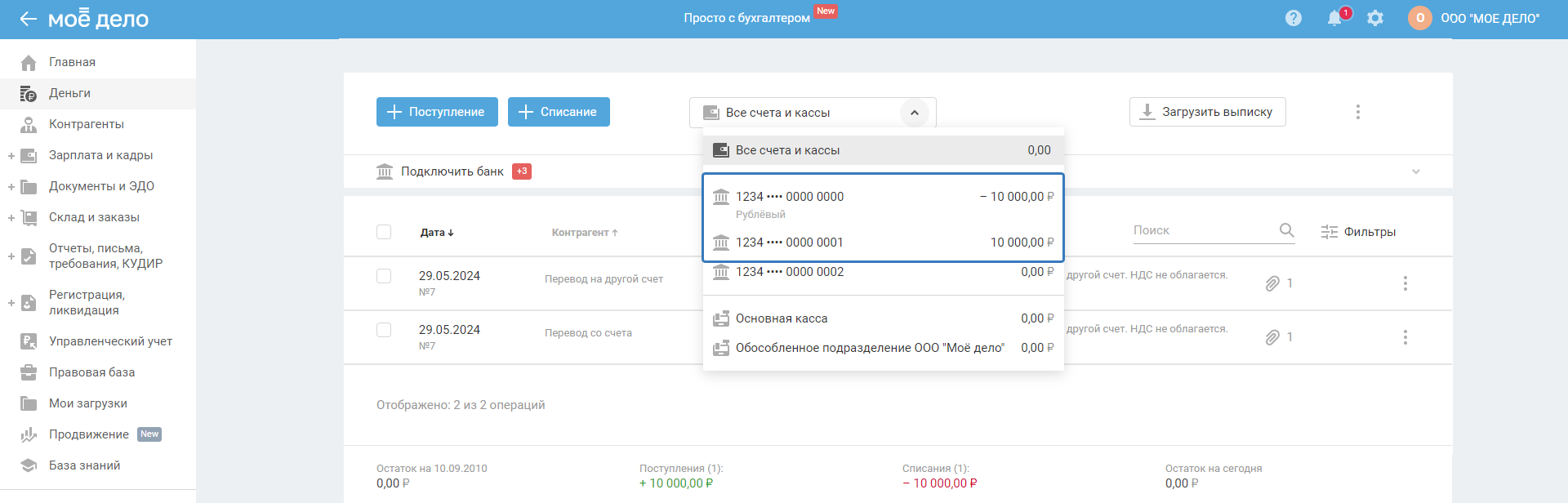
Task: Click the Продвижение chart icon
Action: tap(29, 434)
